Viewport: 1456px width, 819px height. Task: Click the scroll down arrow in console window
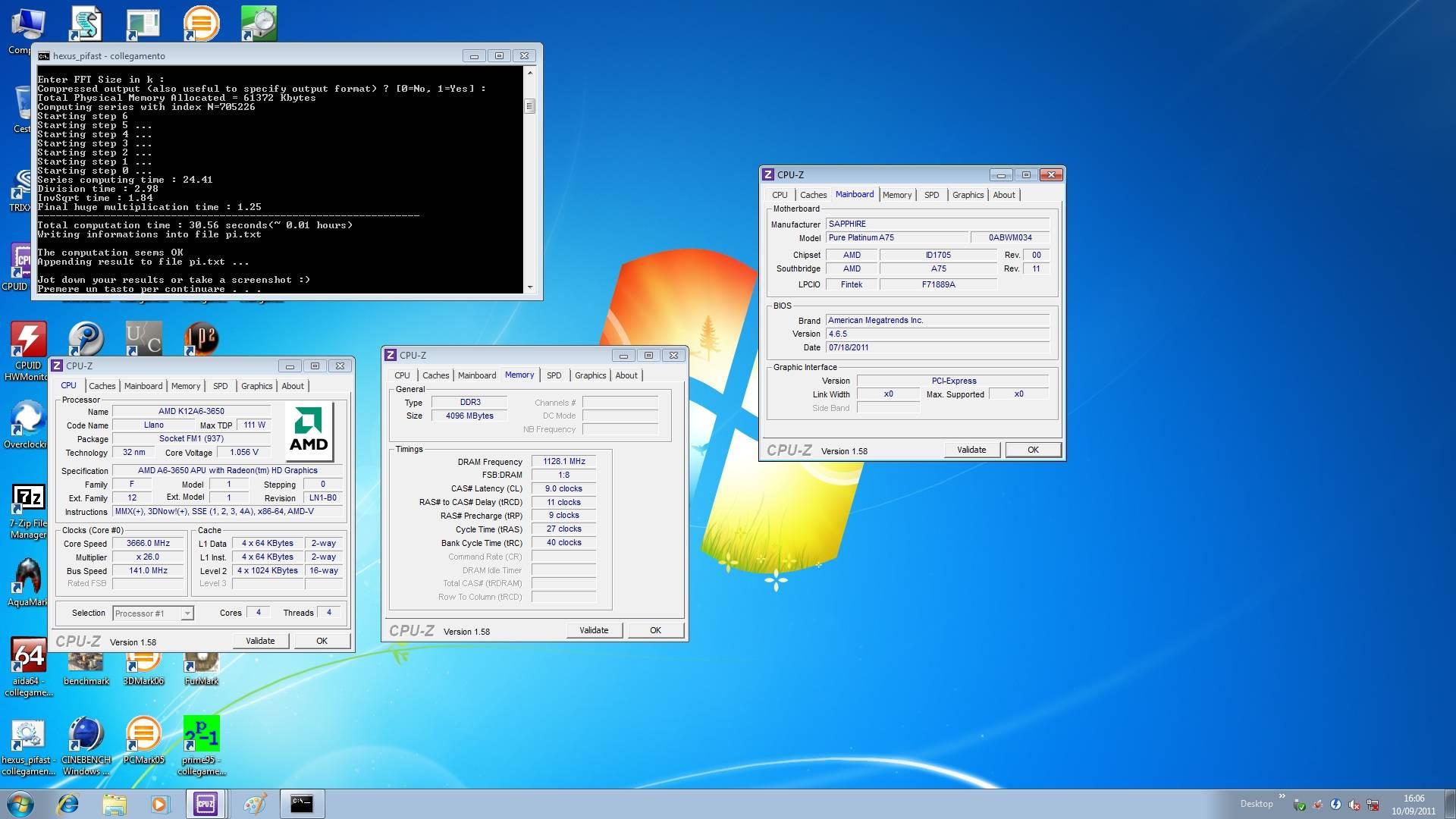[x=529, y=287]
